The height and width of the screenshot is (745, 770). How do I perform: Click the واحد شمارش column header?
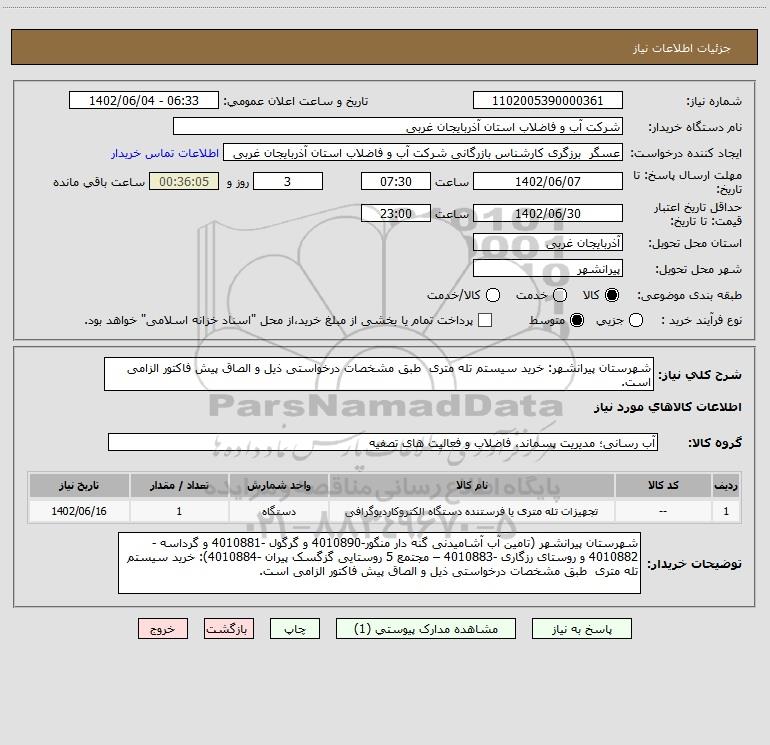(x=278, y=485)
